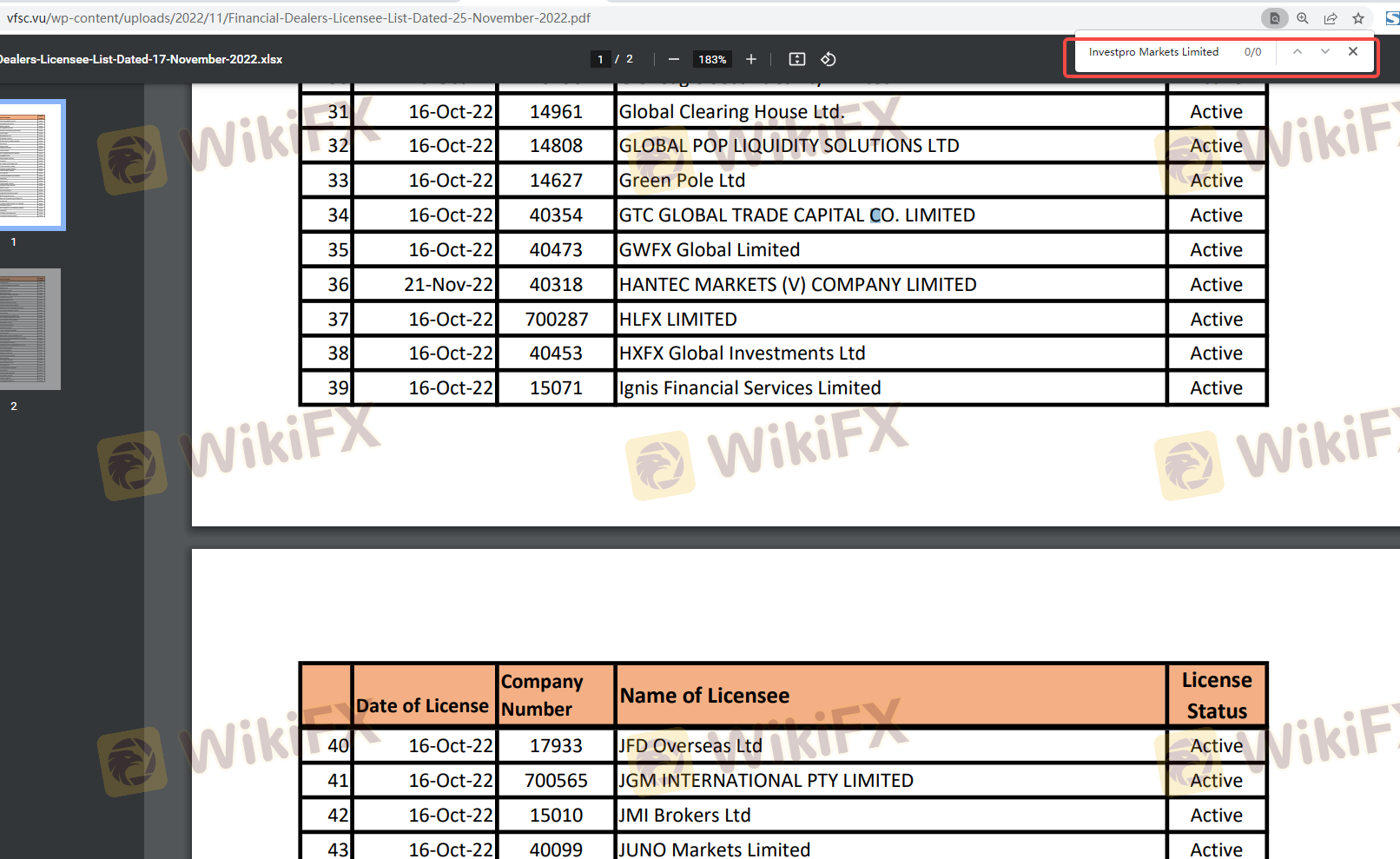1400x859 pixels.
Task: Rotate the document counterclockwise
Action: click(829, 59)
